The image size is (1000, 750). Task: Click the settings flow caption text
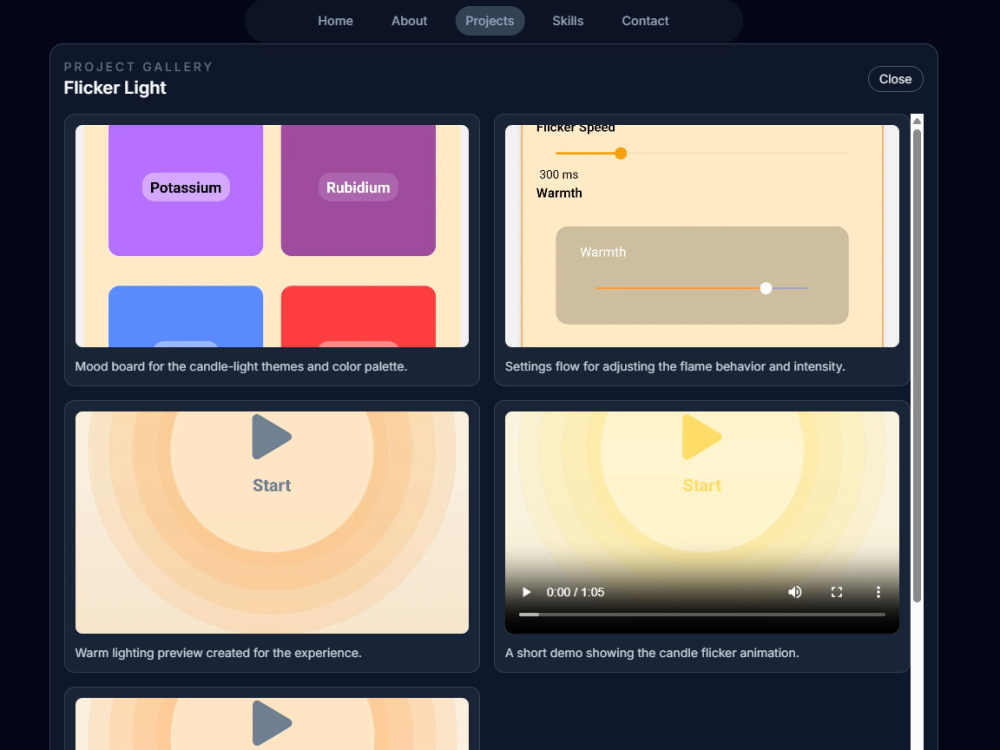click(675, 367)
